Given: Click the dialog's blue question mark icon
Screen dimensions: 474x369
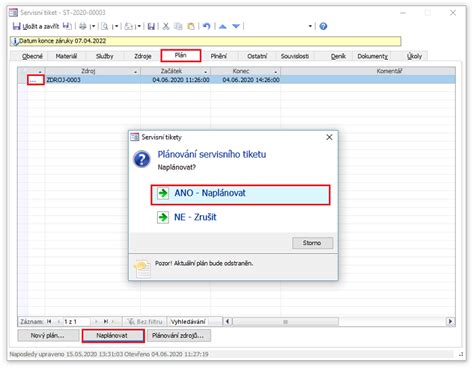Looking at the screenshot, I should (x=142, y=159).
